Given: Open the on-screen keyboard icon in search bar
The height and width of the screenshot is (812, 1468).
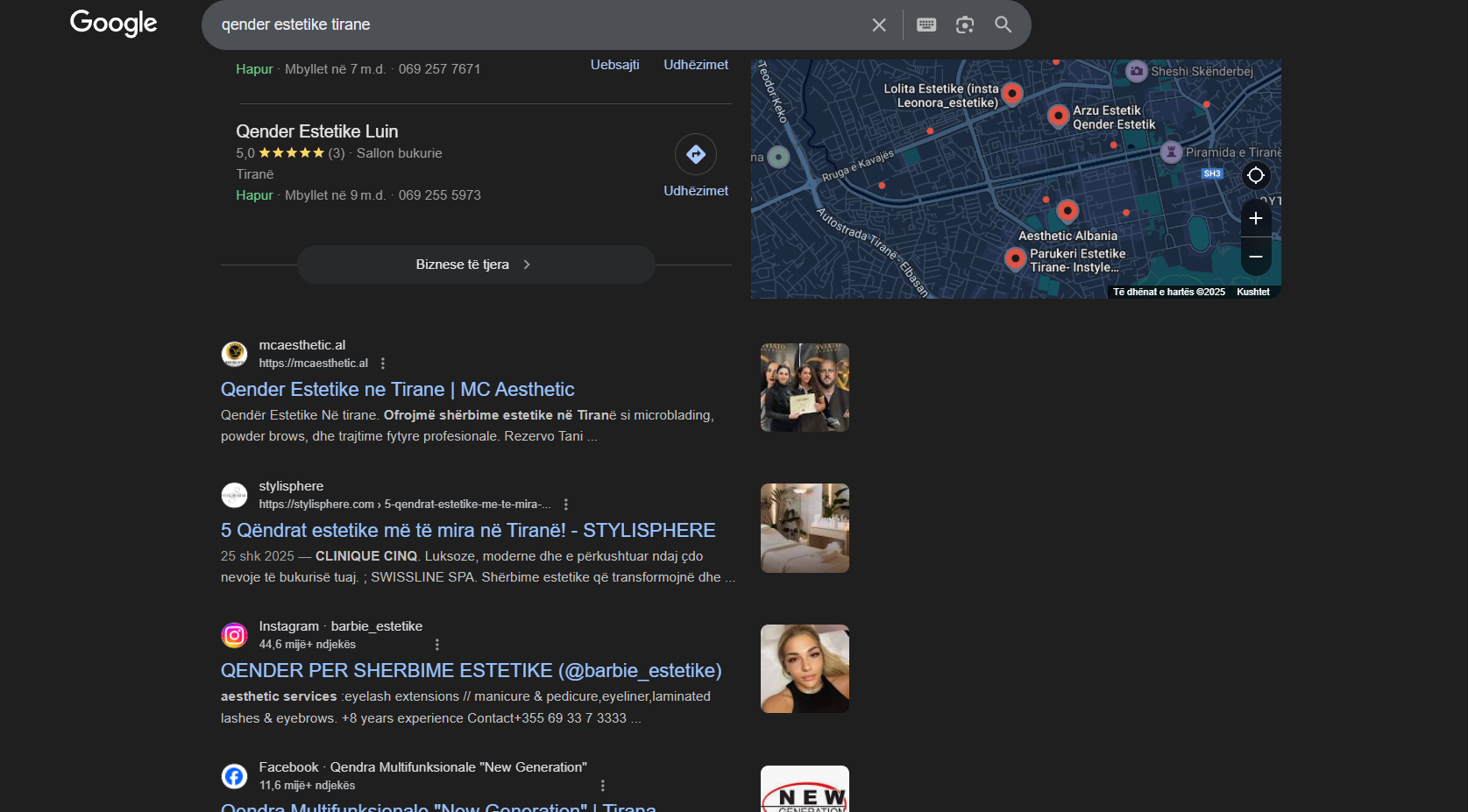Looking at the screenshot, I should (x=925, y=25).
